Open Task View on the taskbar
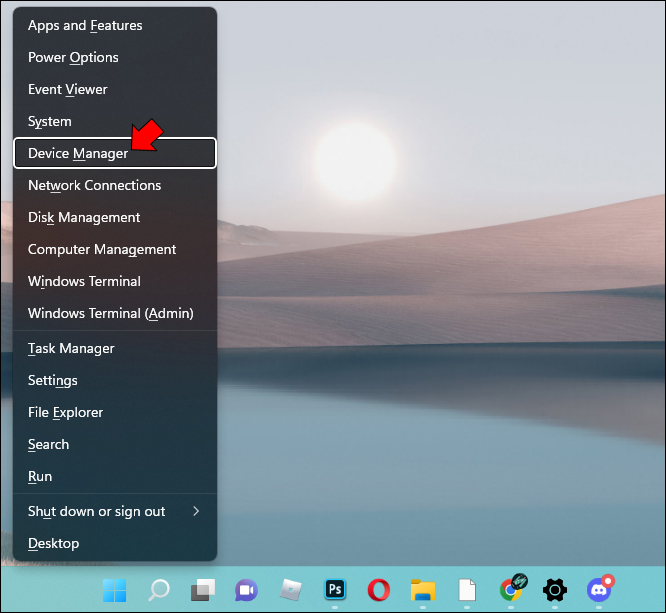This screenshot has height=613, width=666. 203,590
